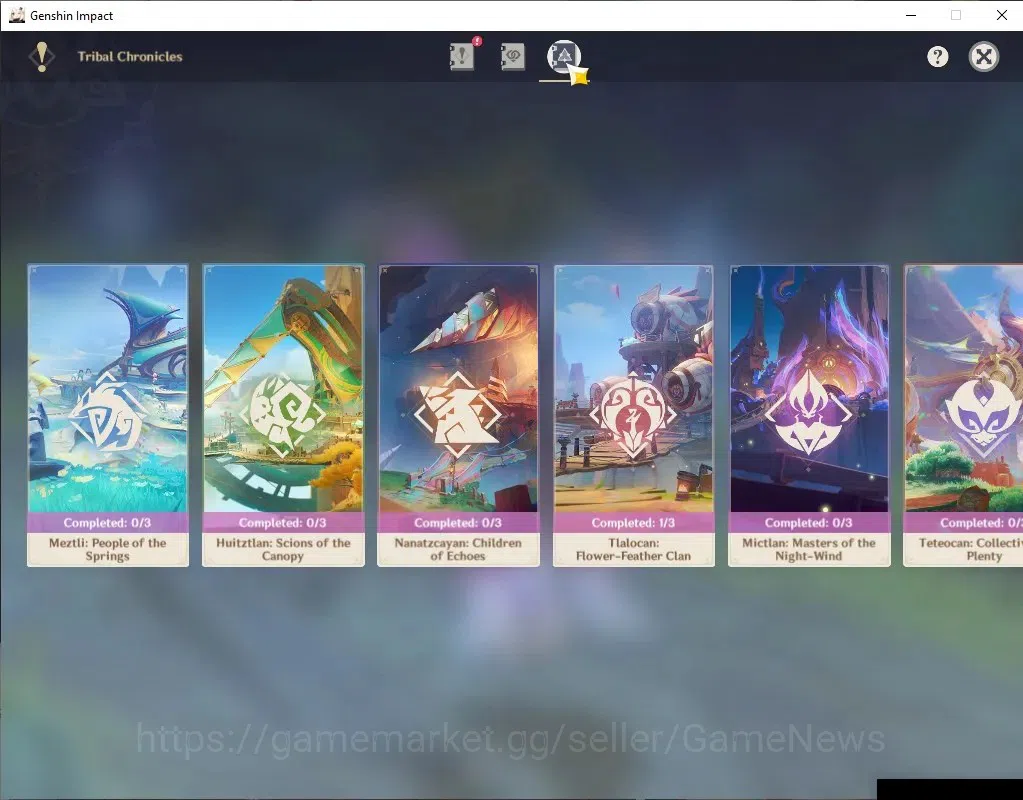Viewport: 1023px width, 800px height.
Task: Click 'Completed: 0/3' under the Nanatzcayan card
Action: (458, 523)
